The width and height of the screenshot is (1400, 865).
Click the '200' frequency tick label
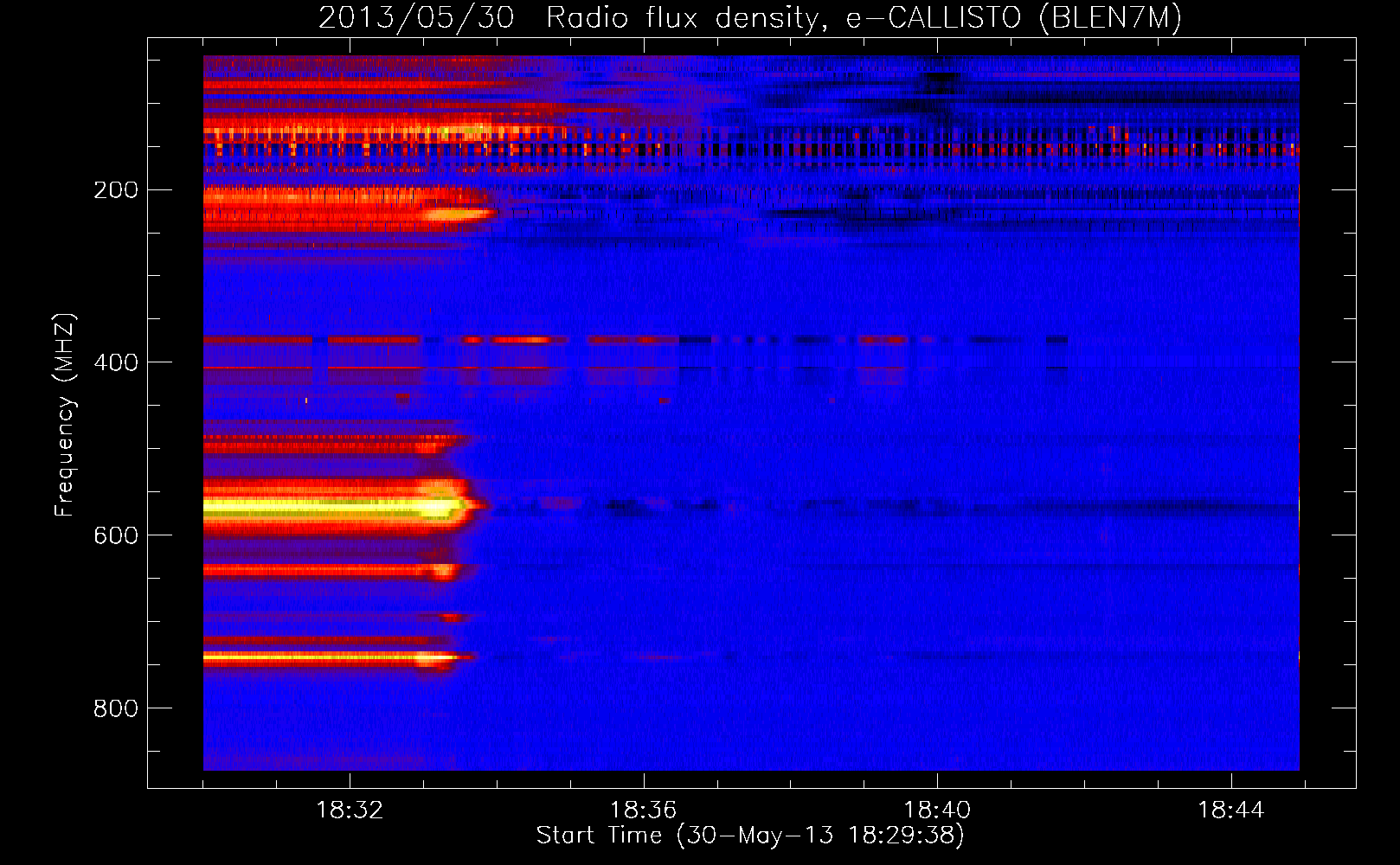[116, 189]
